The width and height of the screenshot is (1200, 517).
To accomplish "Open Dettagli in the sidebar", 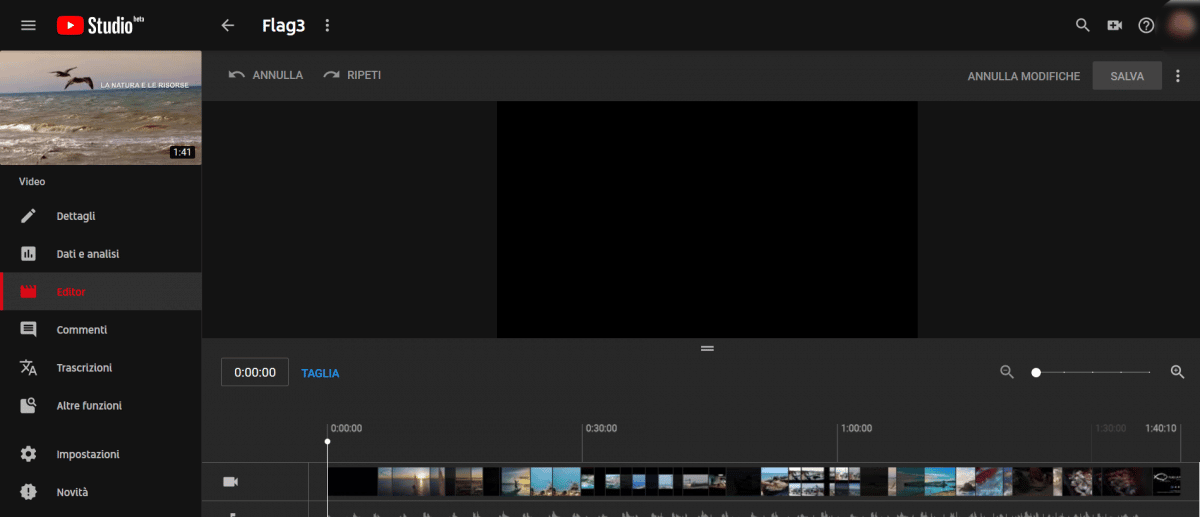I will pyautogui.click(x=76, y=216).
